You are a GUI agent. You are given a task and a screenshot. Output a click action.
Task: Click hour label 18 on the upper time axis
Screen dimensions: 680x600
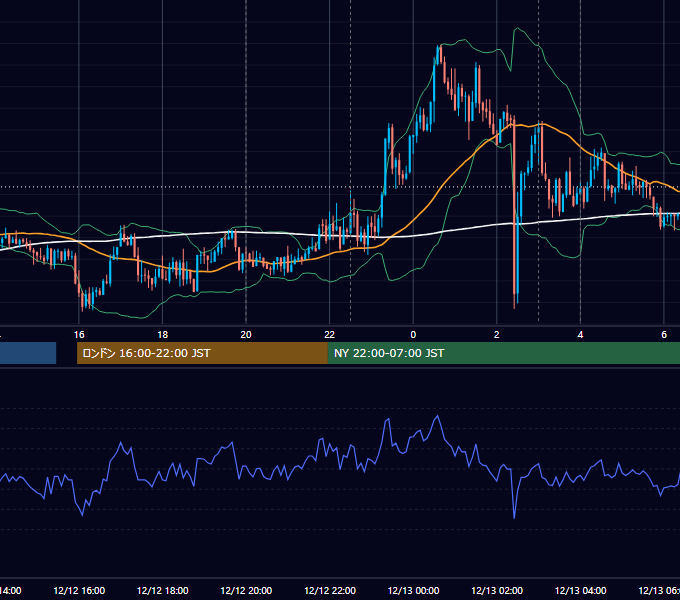point(162,335)
